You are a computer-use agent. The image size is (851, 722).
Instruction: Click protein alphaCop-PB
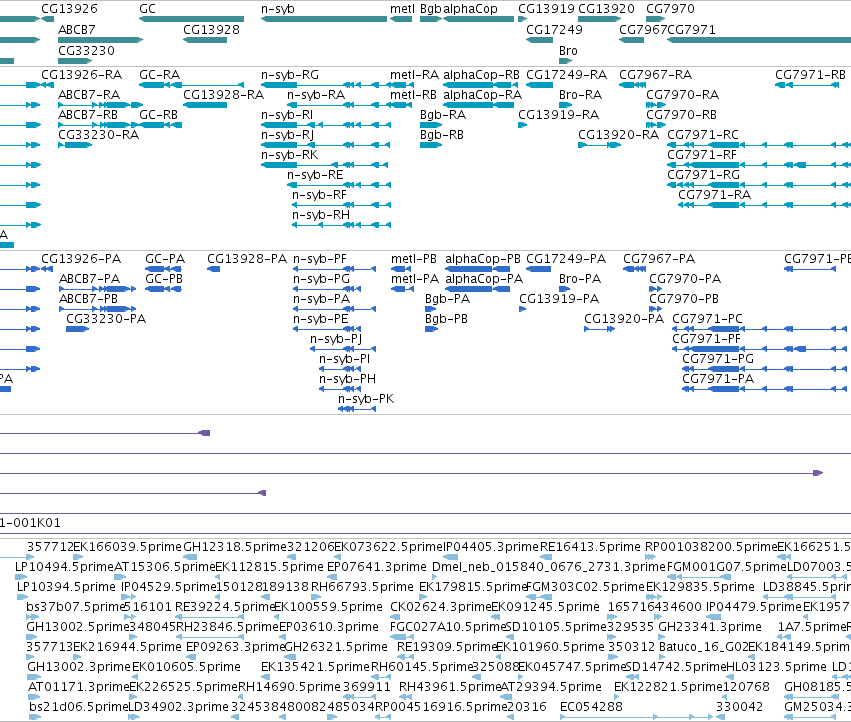pyautogui.click(x=478, y=269)
